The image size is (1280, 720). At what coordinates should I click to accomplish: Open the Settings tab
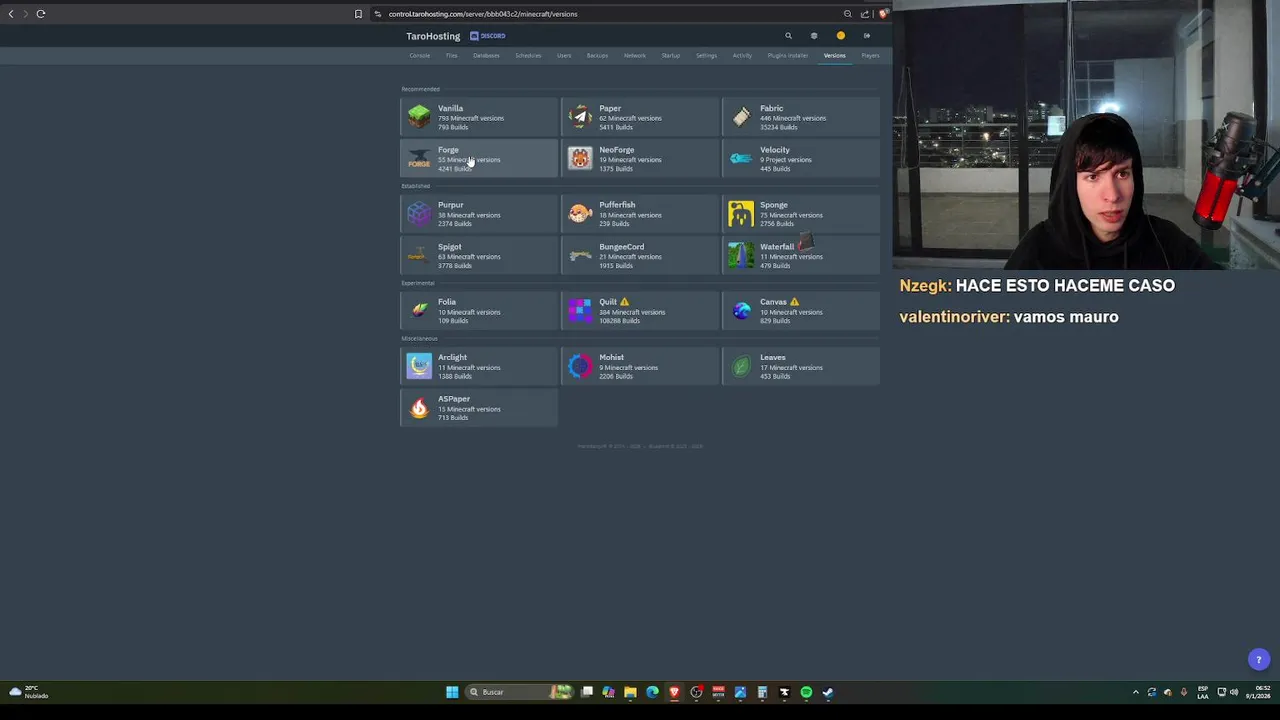(x=706, y=56)
